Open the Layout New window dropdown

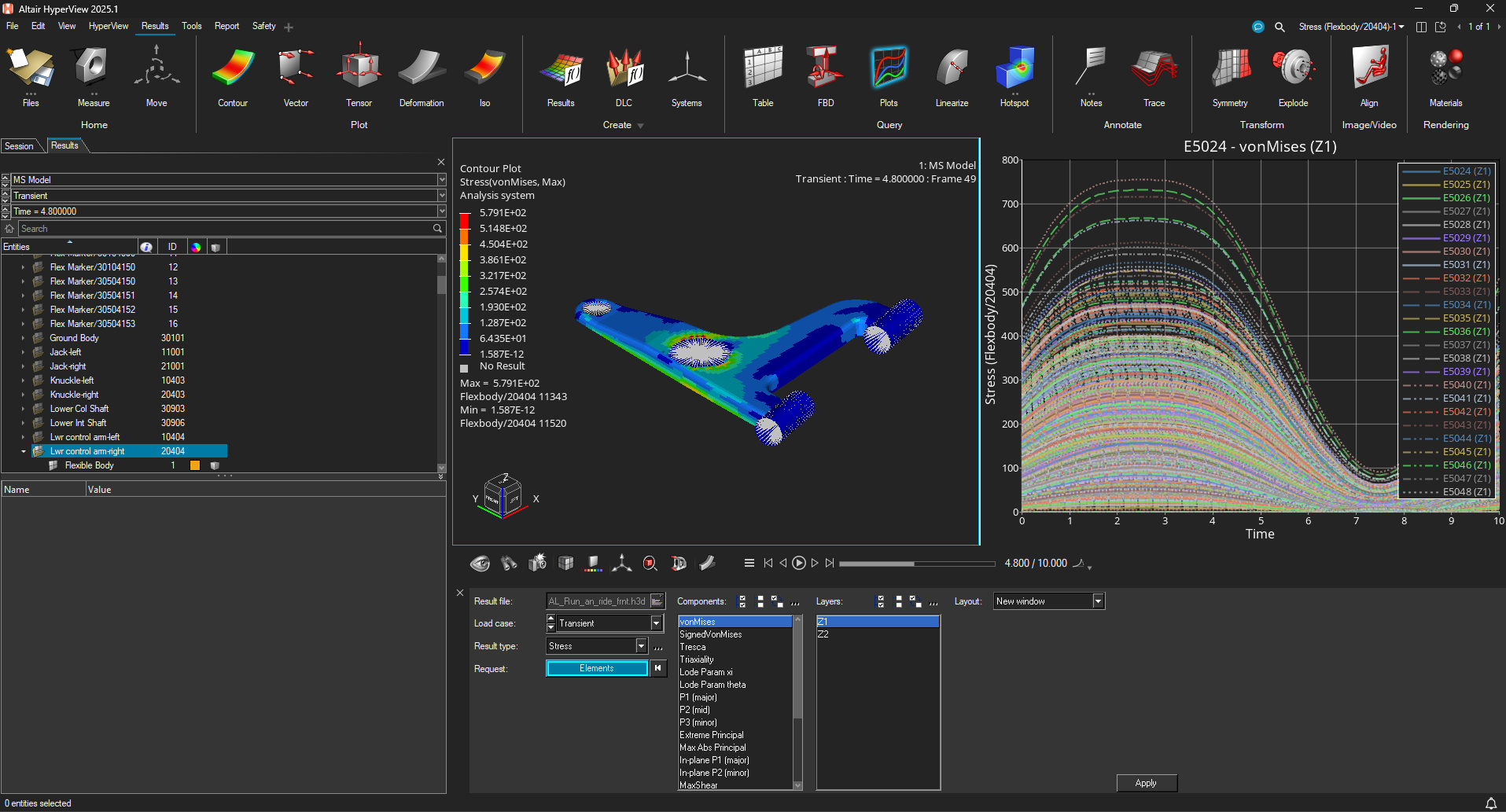[x=1098, y=601]
